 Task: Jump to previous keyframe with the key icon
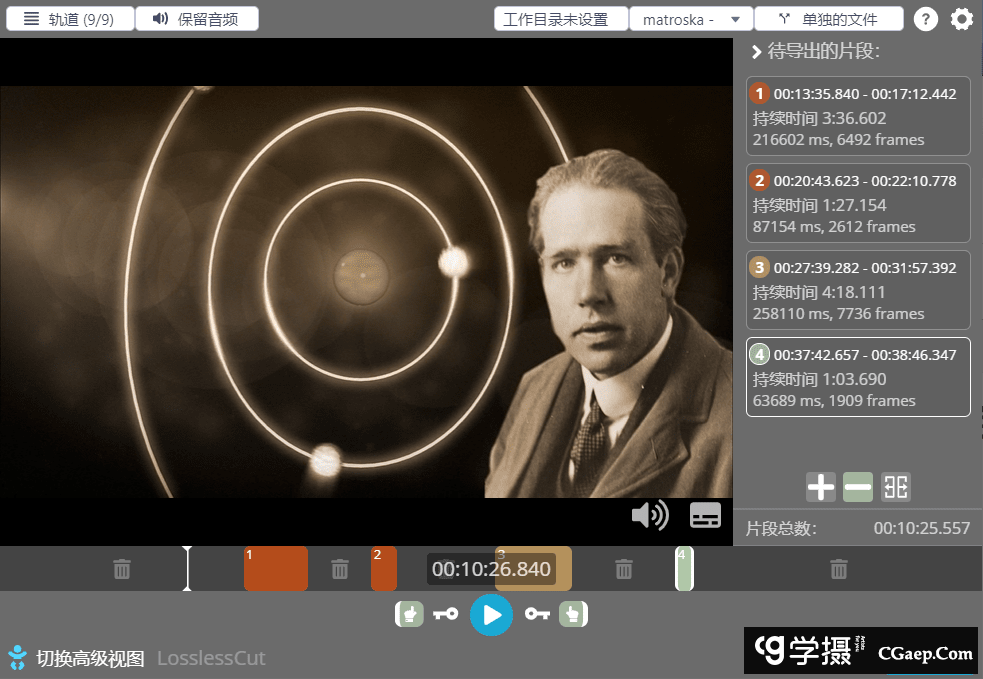click(446, 614)
